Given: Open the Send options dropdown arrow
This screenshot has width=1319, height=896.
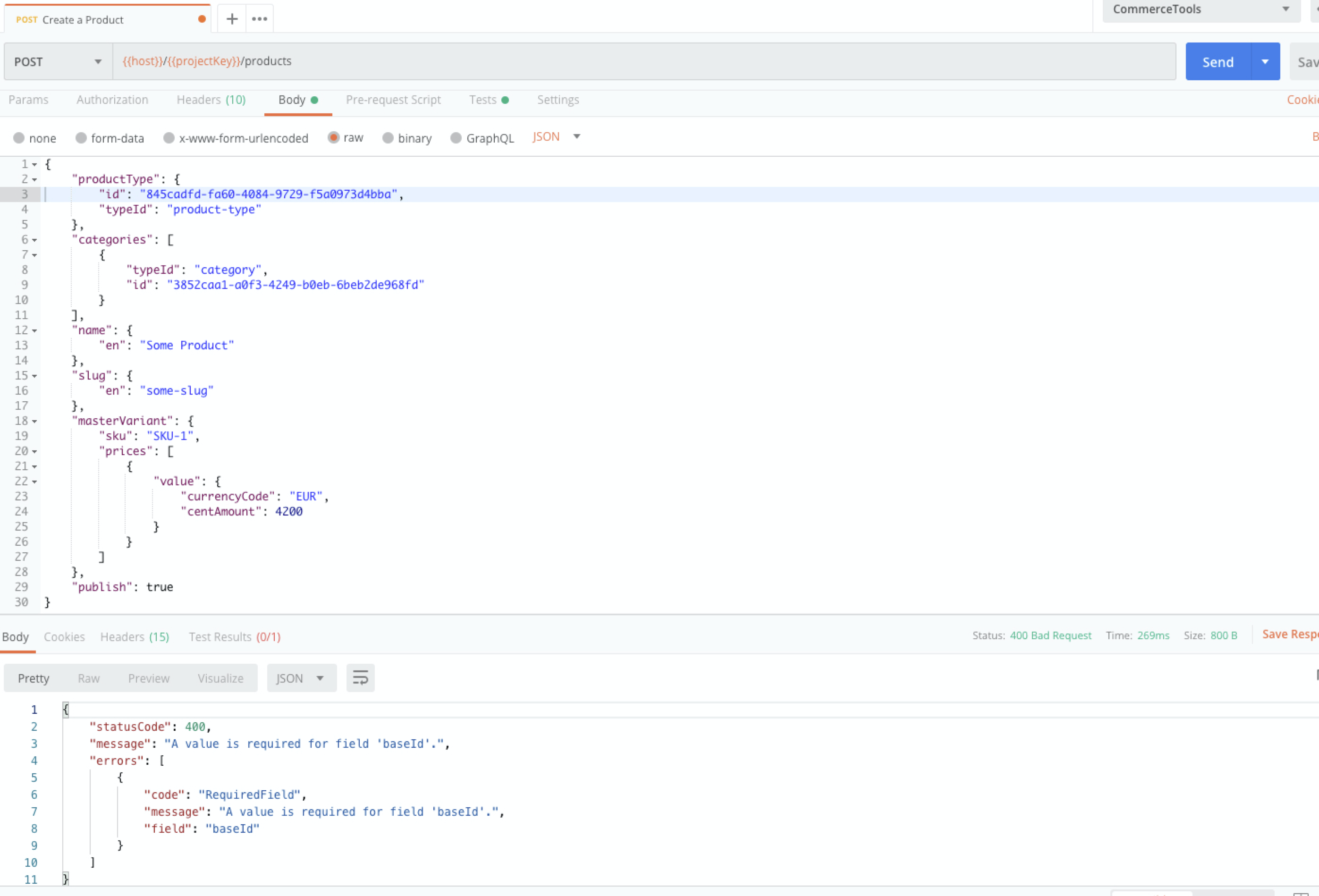Looking at the screenshot, I should (1265, 61).
